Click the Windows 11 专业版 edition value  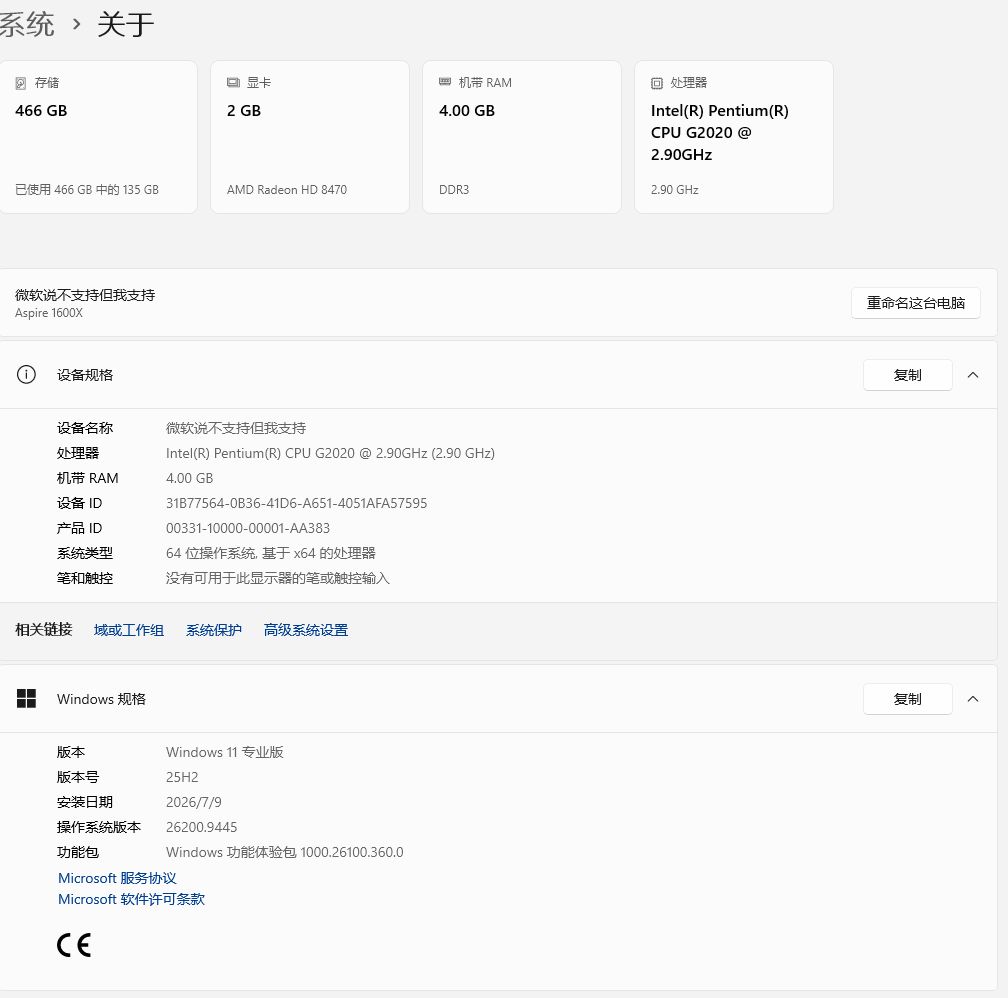pyautogui.click(x=224, y=752)
